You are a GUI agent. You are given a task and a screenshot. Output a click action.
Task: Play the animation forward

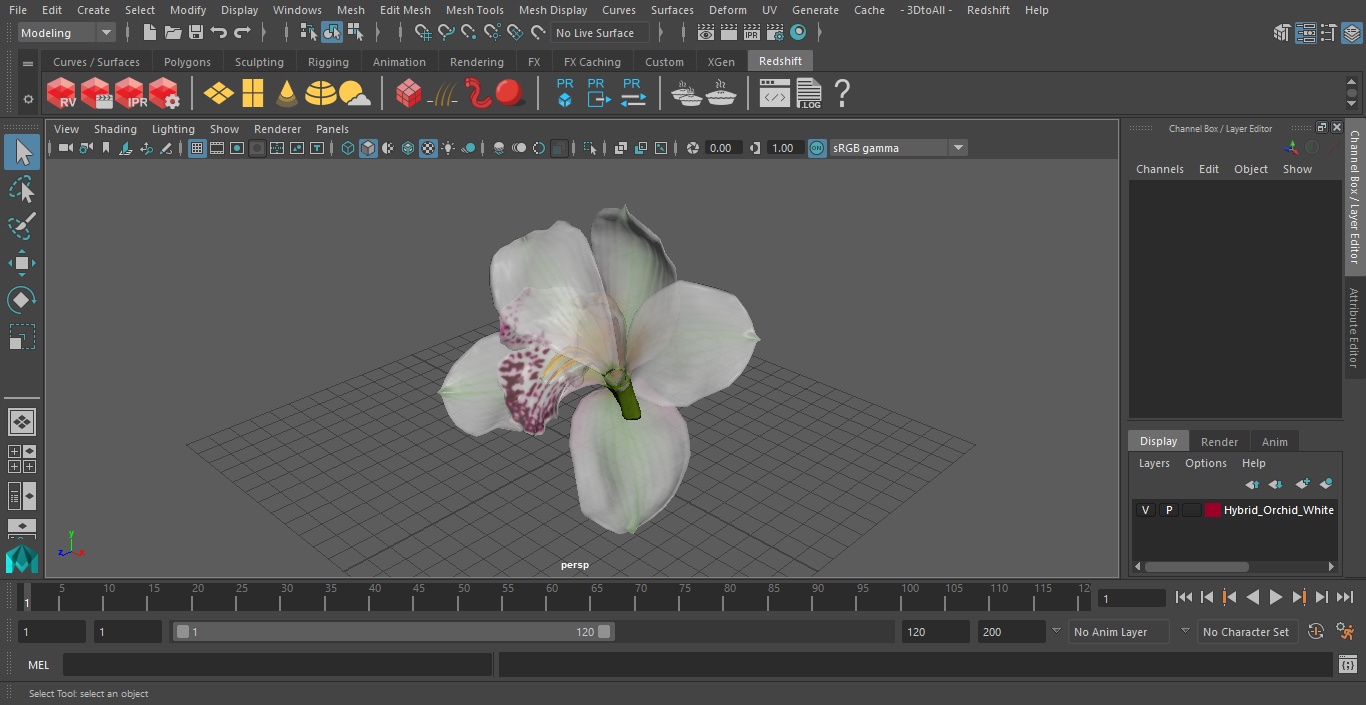click(1276, 597)
